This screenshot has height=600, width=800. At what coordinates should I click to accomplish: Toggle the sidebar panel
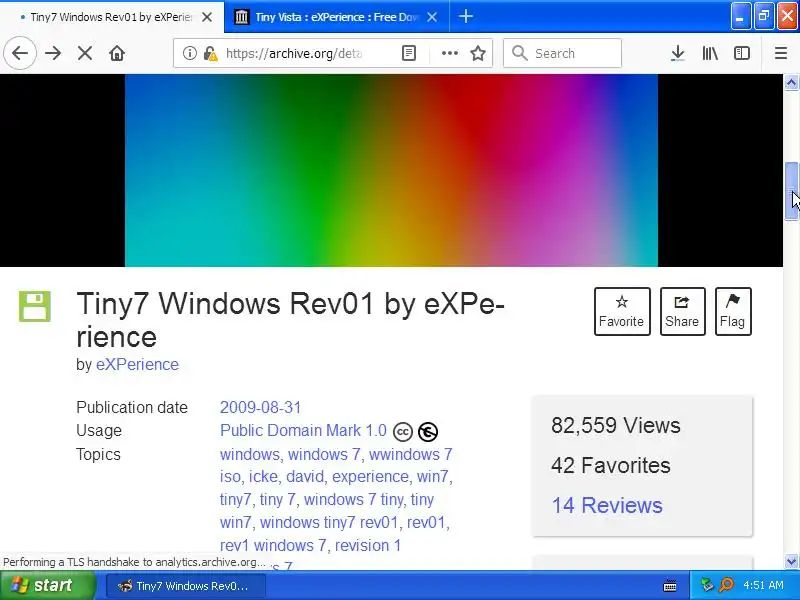click(x=742, y=53)
